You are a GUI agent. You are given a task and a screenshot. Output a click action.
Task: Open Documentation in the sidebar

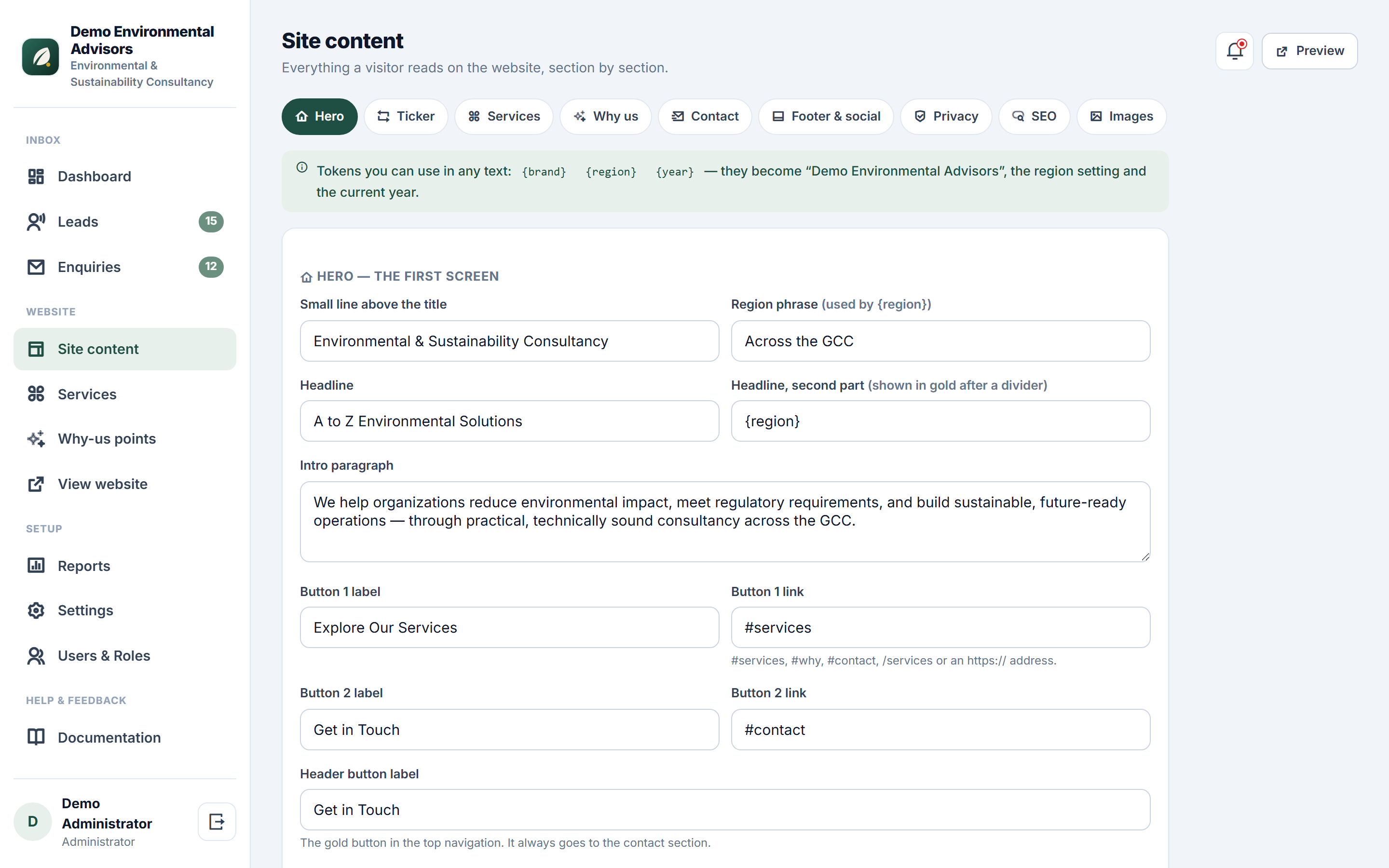pos(124,738)
